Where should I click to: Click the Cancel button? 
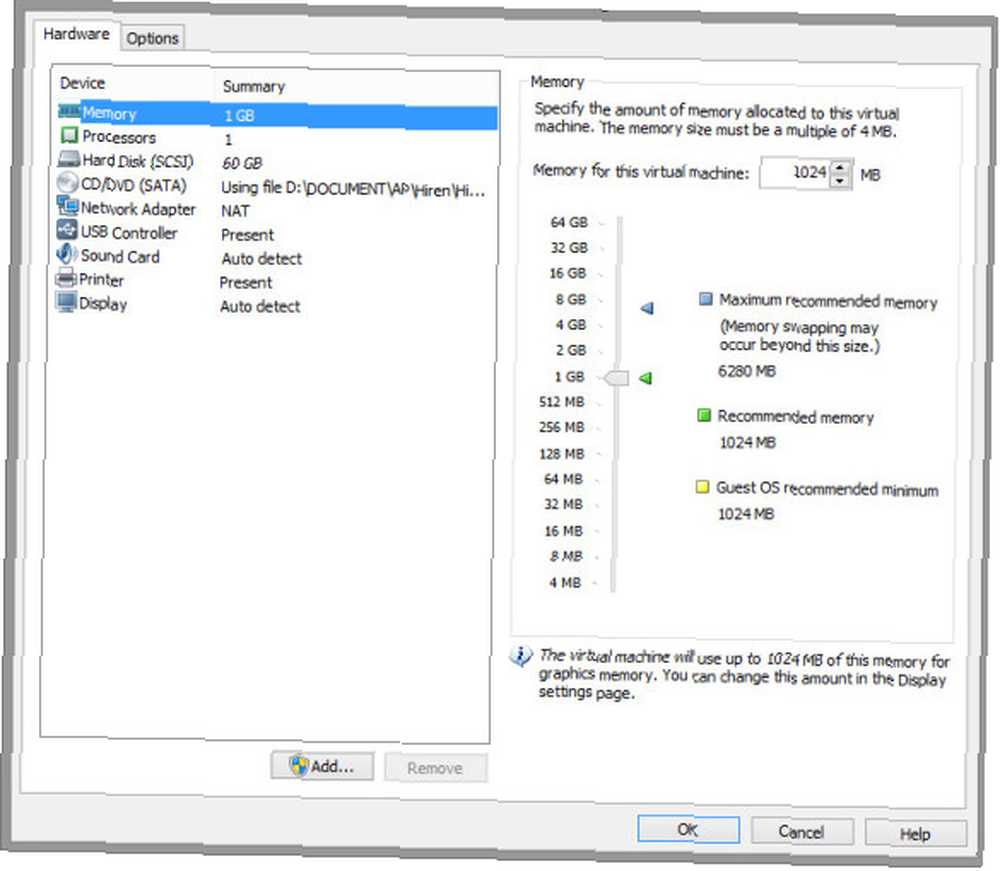tap(802, 831)
